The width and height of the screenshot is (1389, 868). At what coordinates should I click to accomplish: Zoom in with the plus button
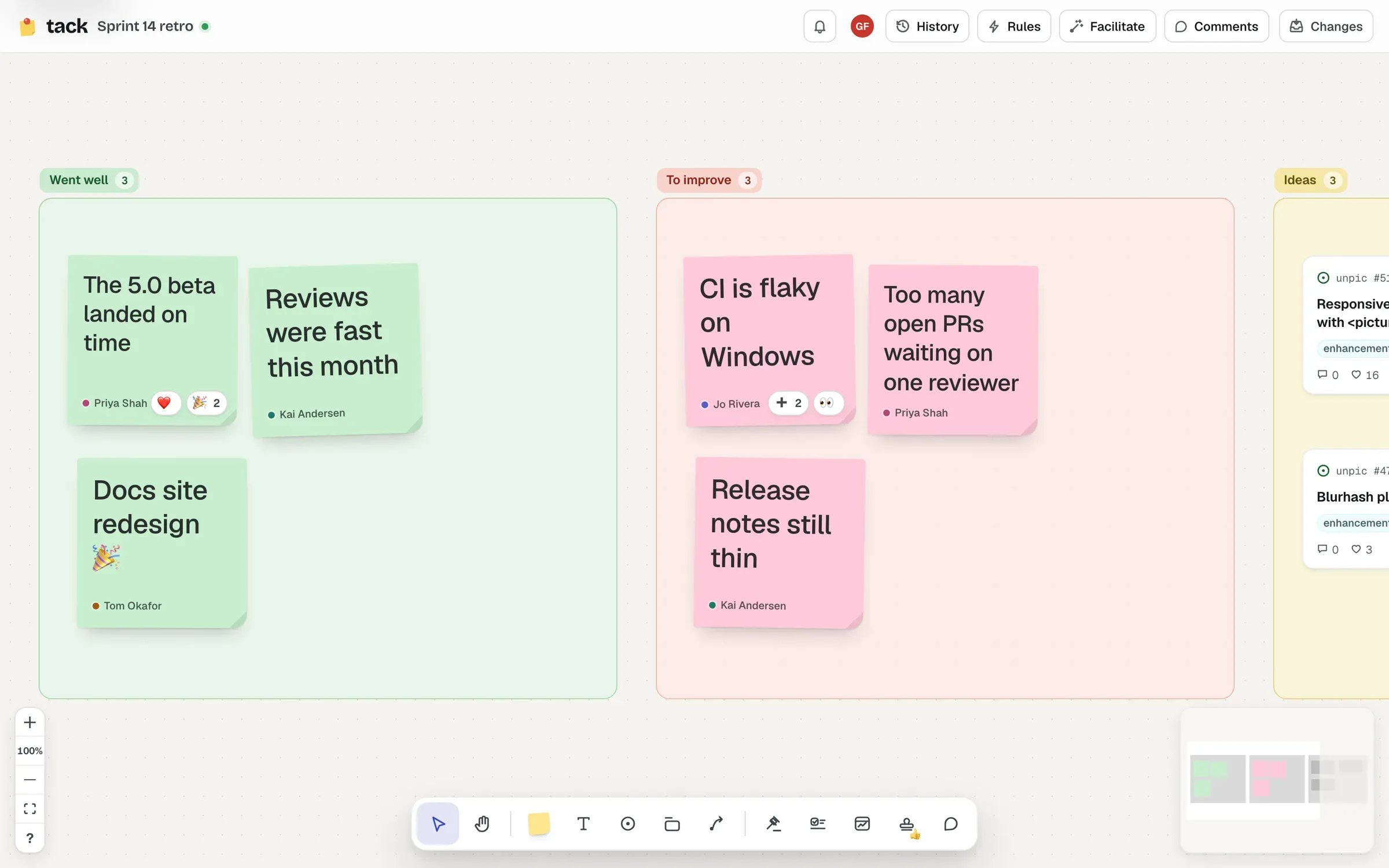30,722
